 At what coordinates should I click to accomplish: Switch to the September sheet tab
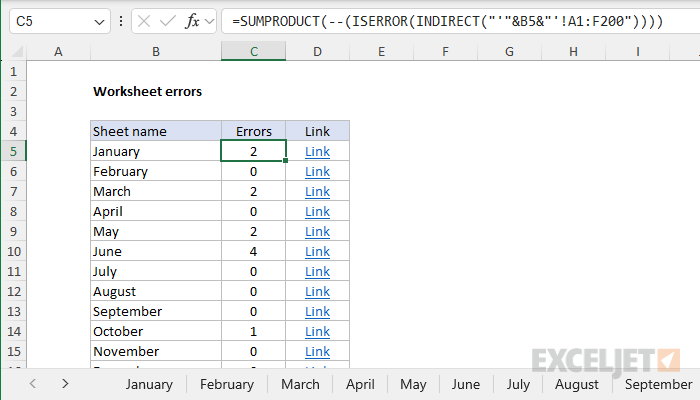click(x=658, y=384)
